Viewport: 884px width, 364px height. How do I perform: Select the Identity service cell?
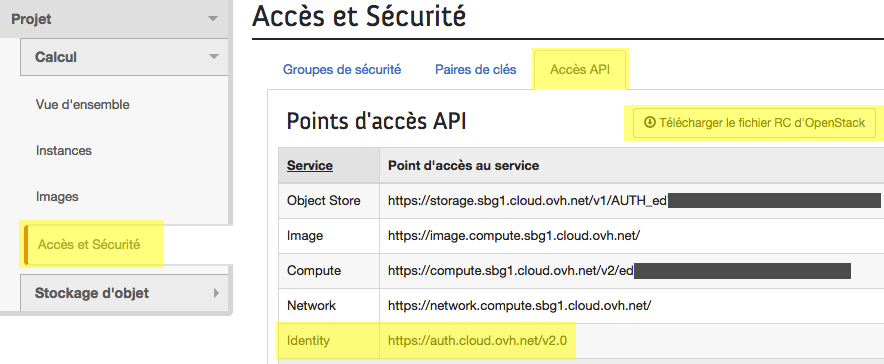tap(329, 340)
